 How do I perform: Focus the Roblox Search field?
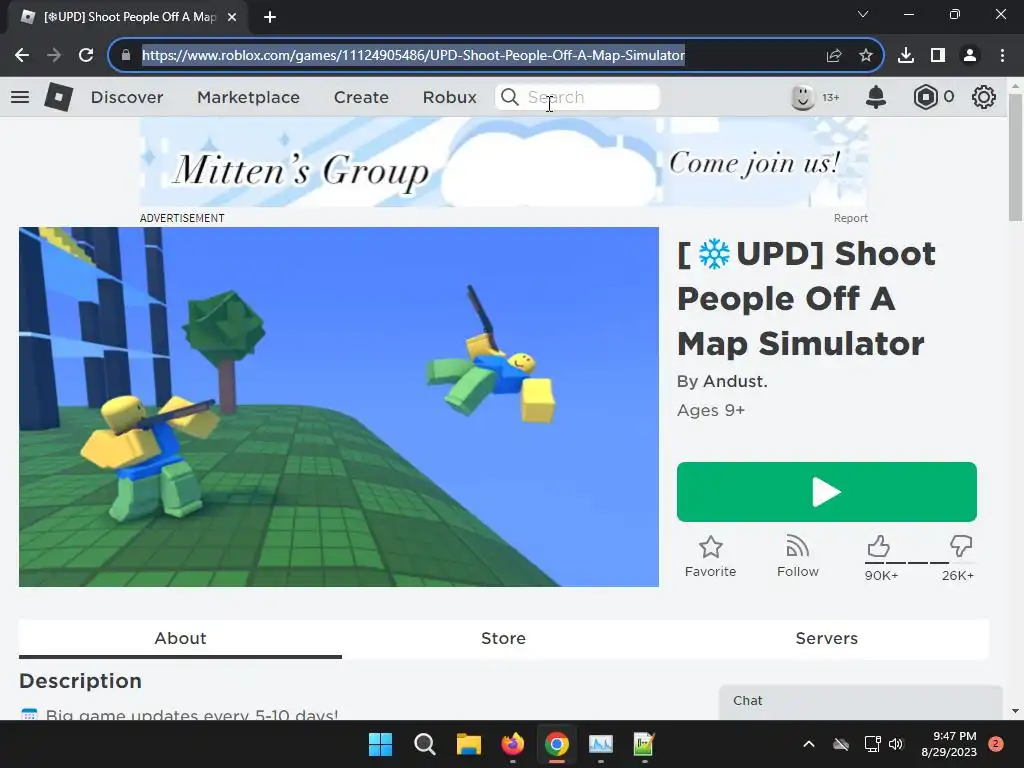[577, 97]
